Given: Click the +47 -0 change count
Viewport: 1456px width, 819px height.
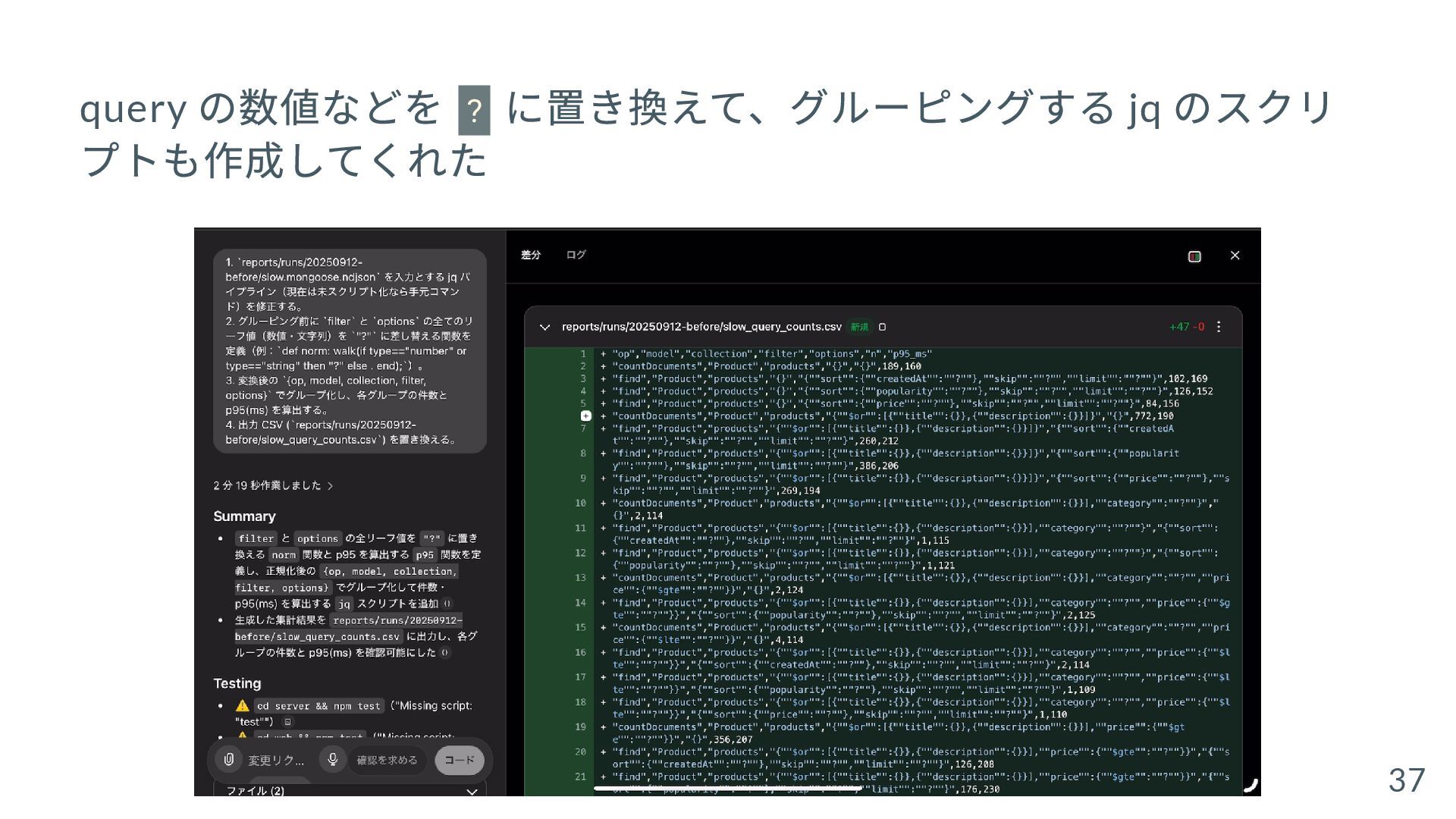Looking at the screenshot, I should pos(1187,327).
